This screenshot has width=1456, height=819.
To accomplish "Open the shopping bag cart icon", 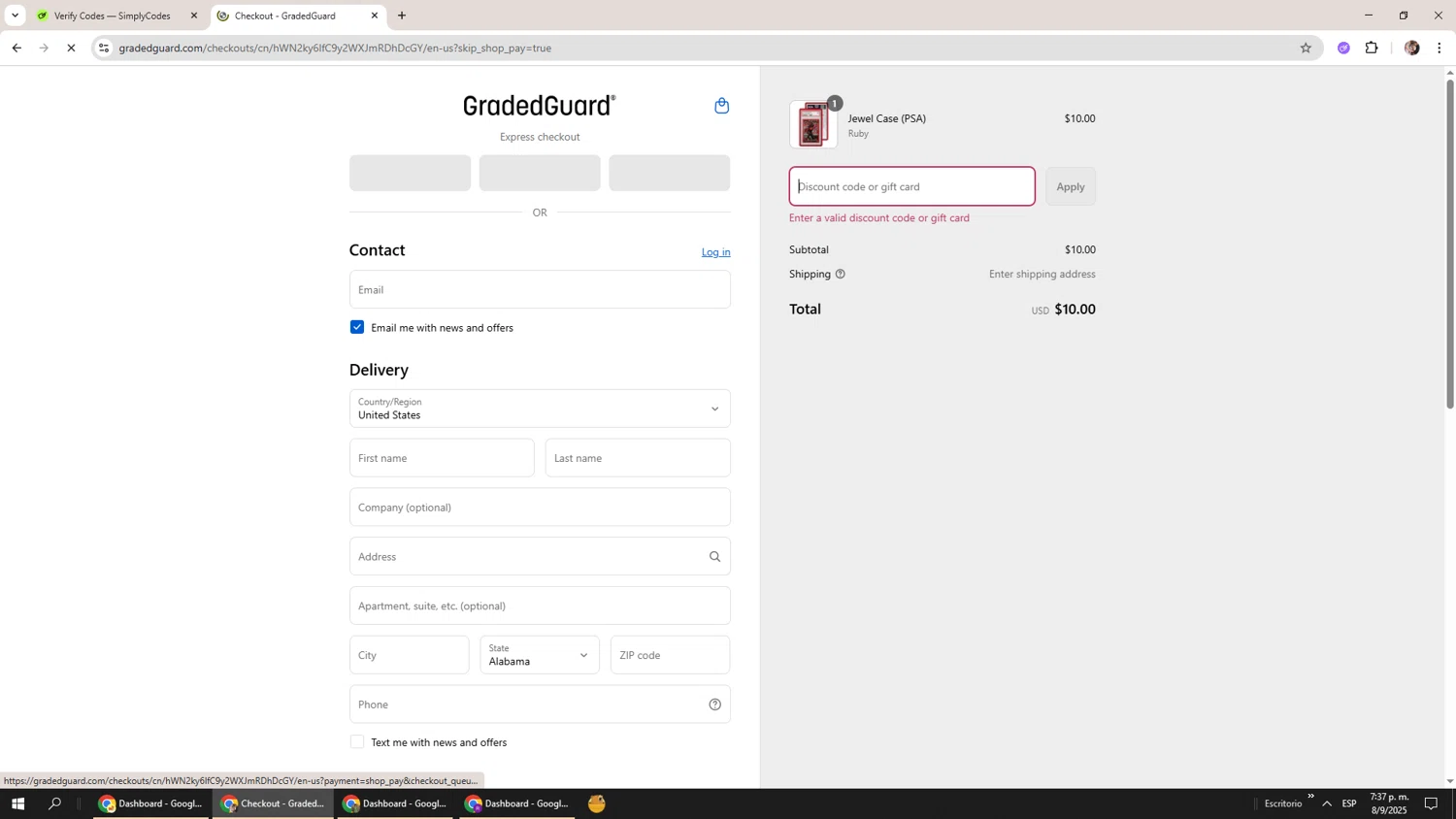I will 721,106.
